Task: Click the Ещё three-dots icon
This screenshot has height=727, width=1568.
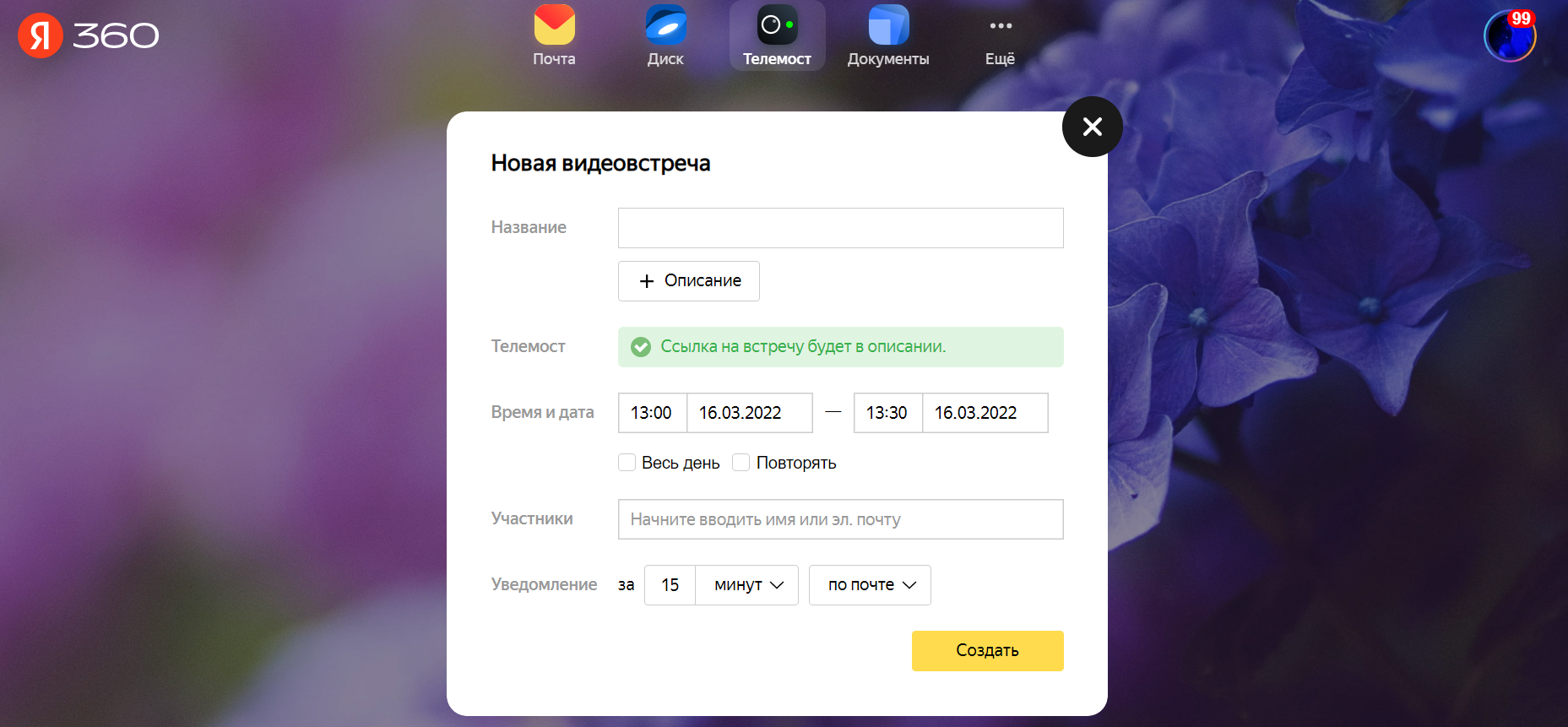Action: 1001,26
